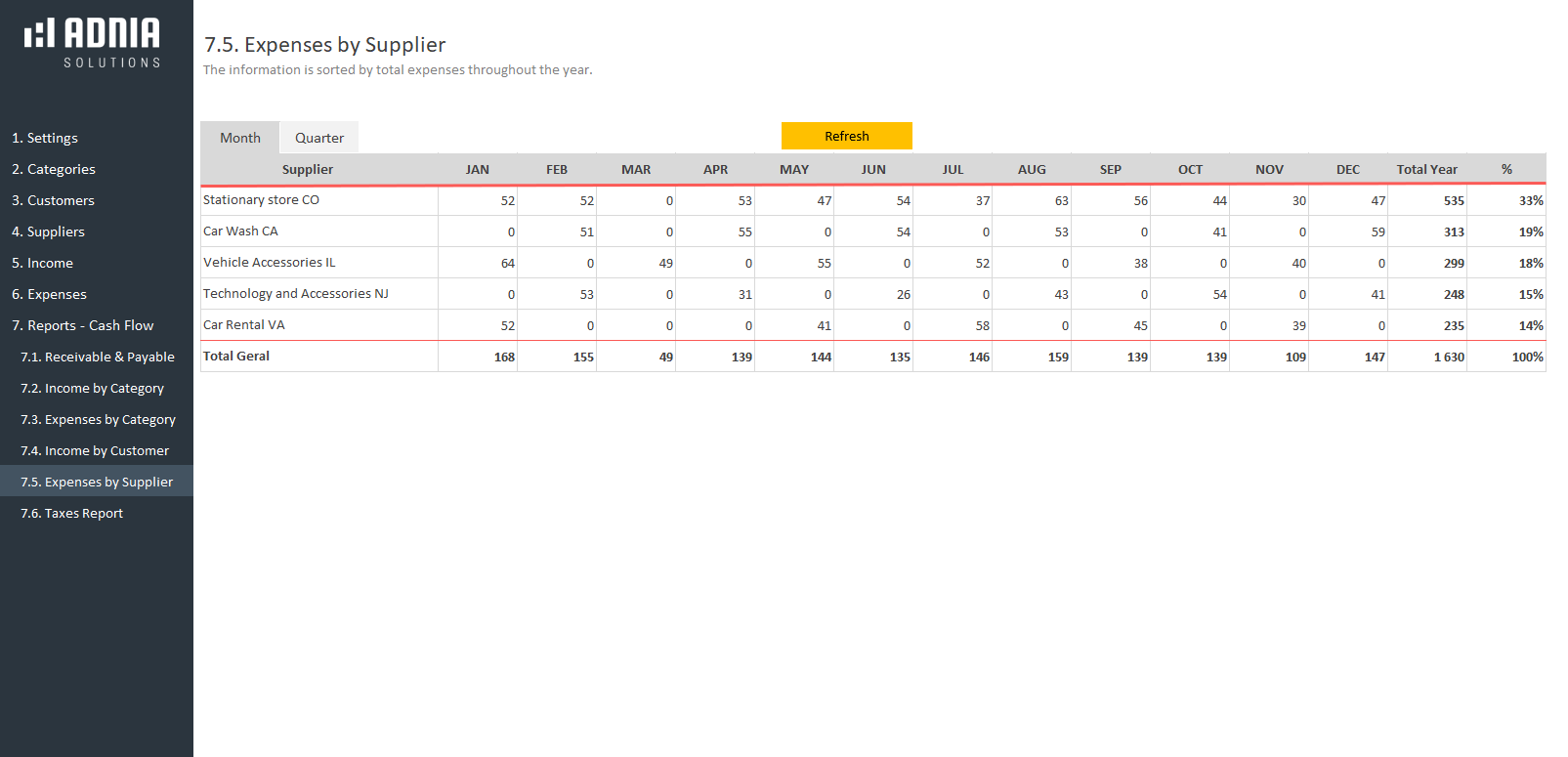This screenshot has height=757, width=1568.
Task: Click the Adnia Solutions logo
Action: coord(93,43)
